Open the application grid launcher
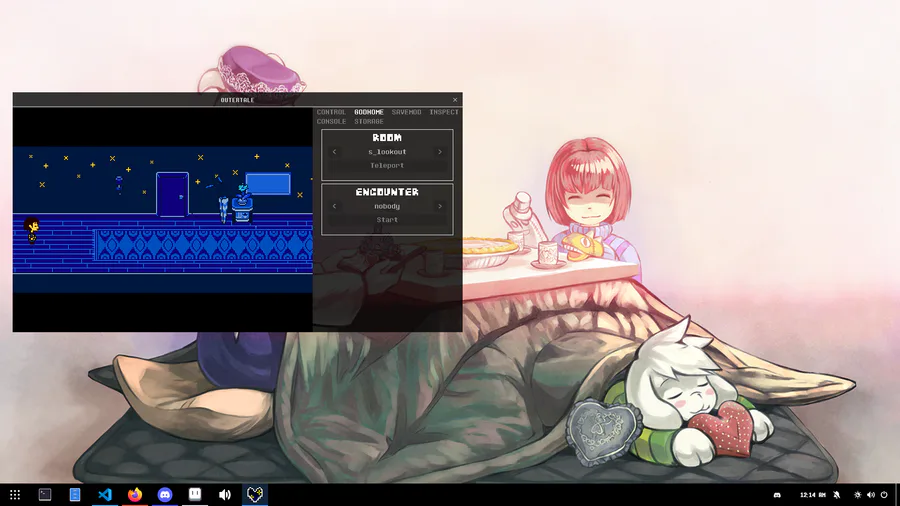The width and height of the screenshot is (900, 506). click(15, 495)
